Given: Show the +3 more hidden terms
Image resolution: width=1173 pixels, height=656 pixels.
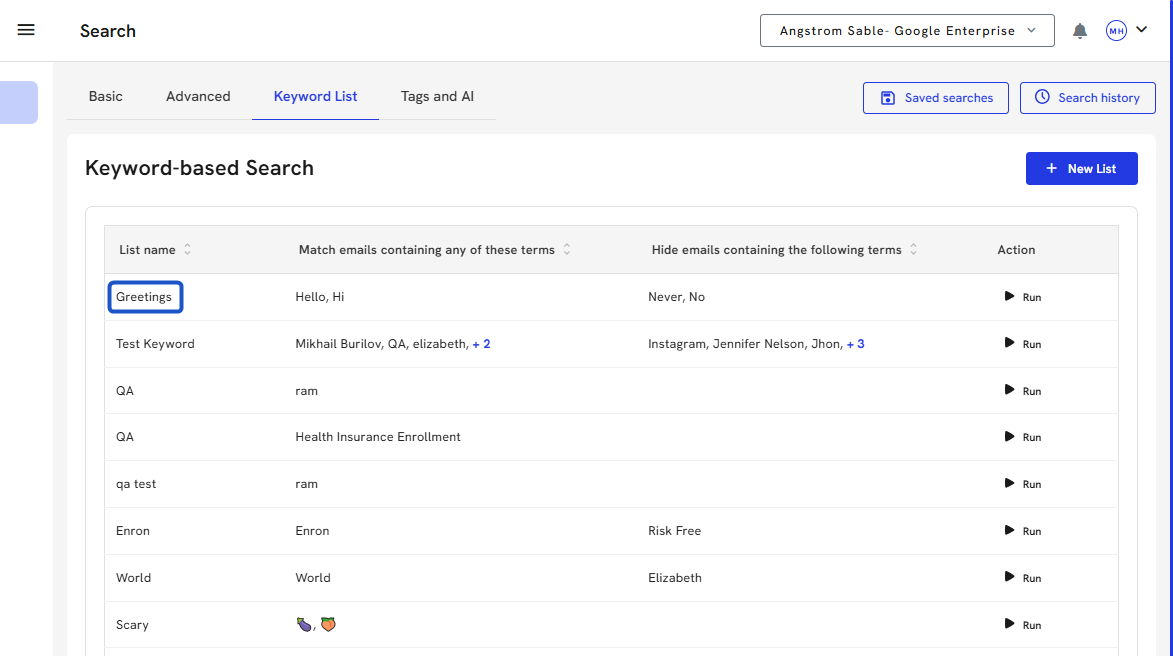Looking at the screenshot, I should pyautogui.click(x=855, y=344).
